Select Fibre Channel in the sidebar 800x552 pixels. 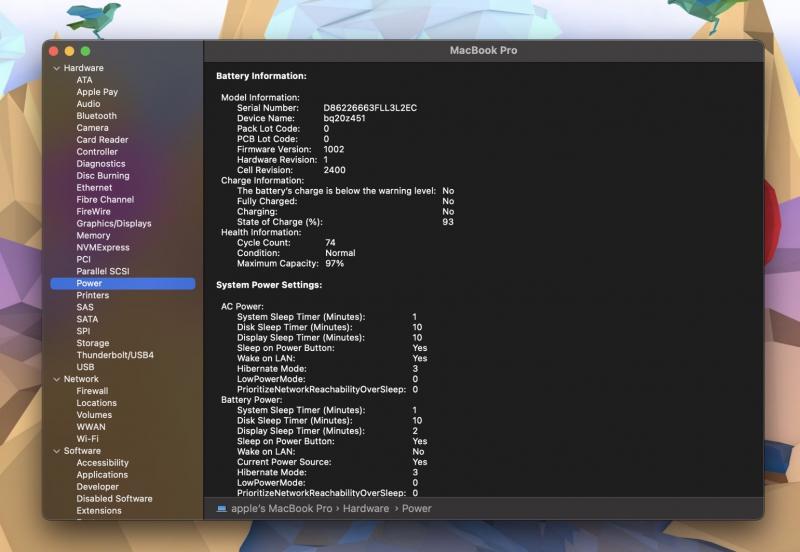point(105,199)
